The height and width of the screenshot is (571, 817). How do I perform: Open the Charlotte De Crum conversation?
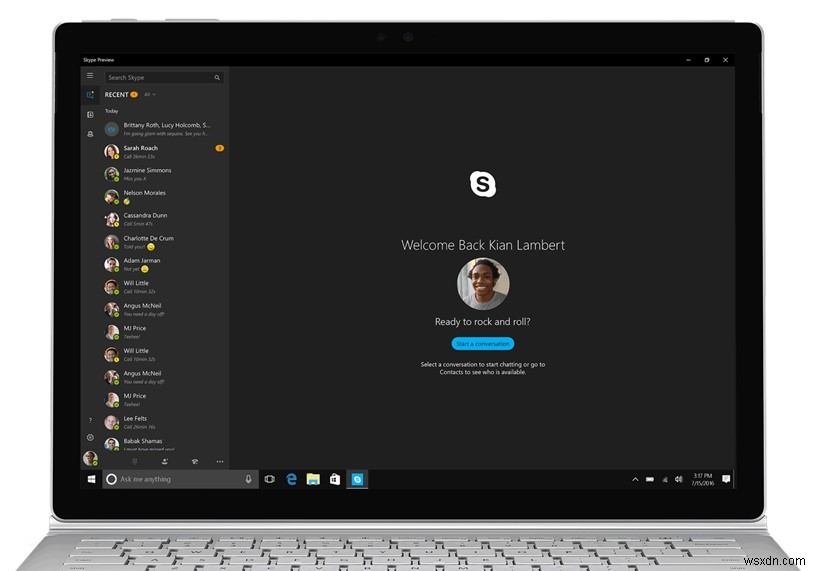click(165, 242)
